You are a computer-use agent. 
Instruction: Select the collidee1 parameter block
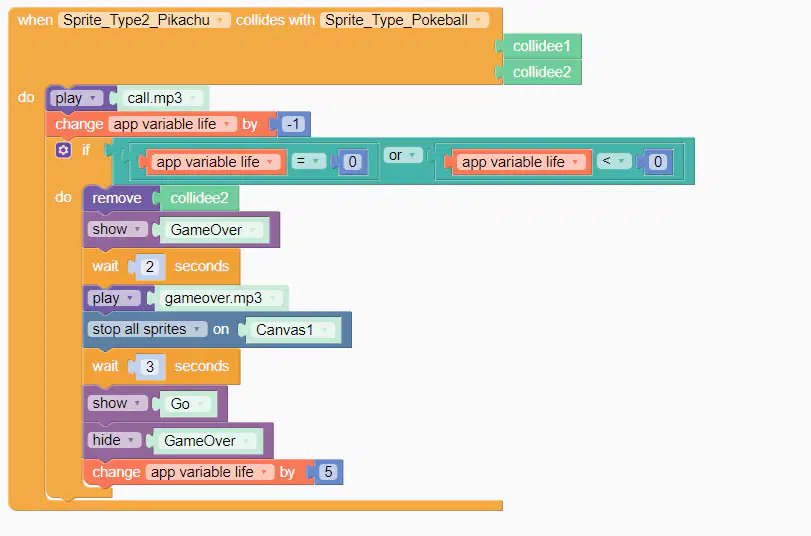pos(542,46)
